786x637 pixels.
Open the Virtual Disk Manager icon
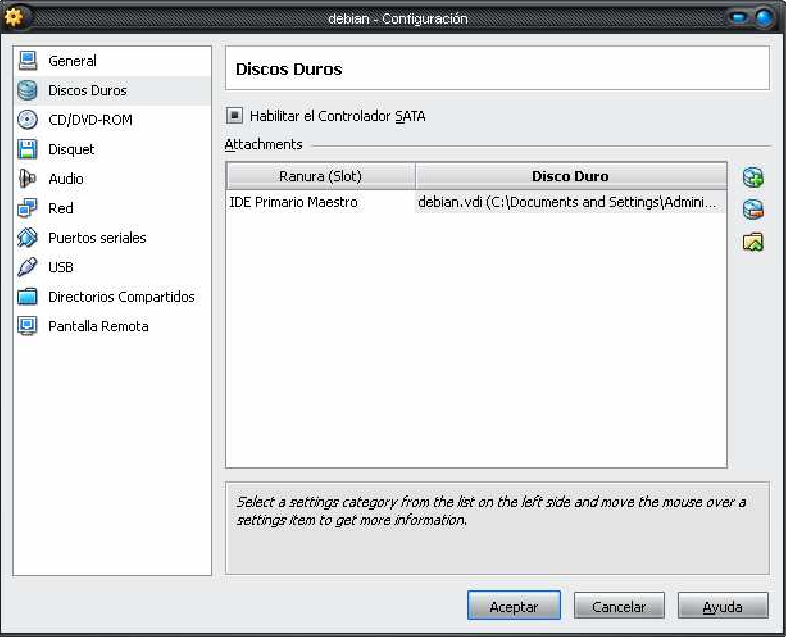[x=753, y=242]
